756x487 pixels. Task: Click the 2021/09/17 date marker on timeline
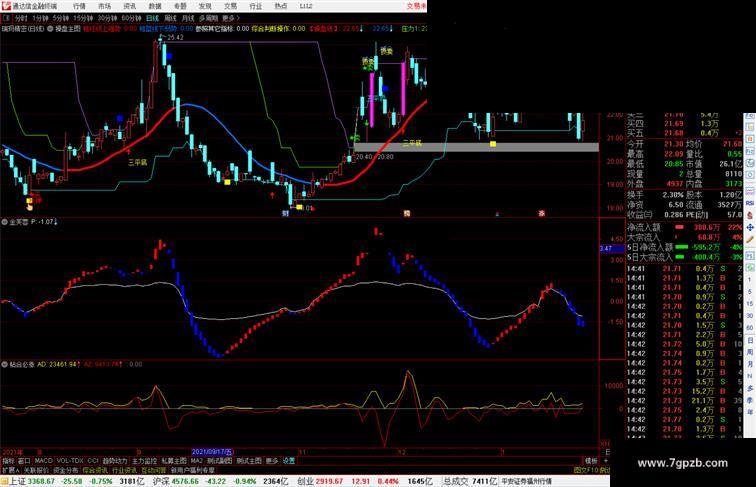[212, 452]
